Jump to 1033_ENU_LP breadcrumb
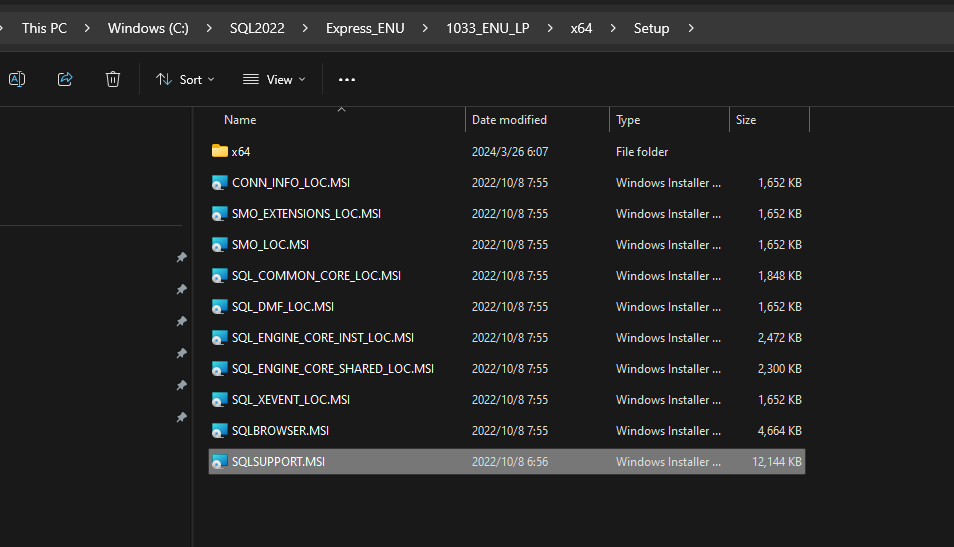The width and height of the screenshot is (954, 547). [x=487, y=28]
